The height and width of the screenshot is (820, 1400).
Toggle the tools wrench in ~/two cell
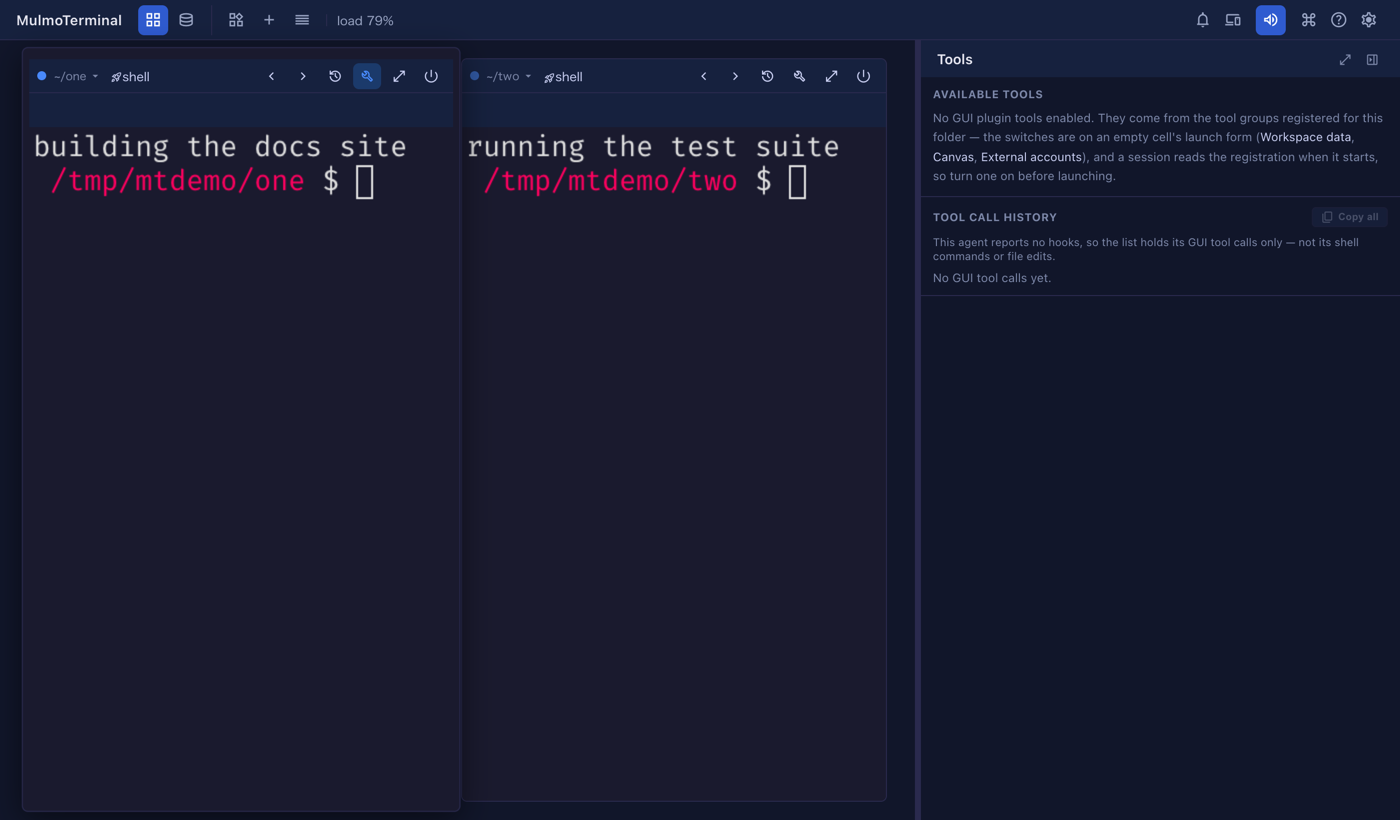[799, 76]
